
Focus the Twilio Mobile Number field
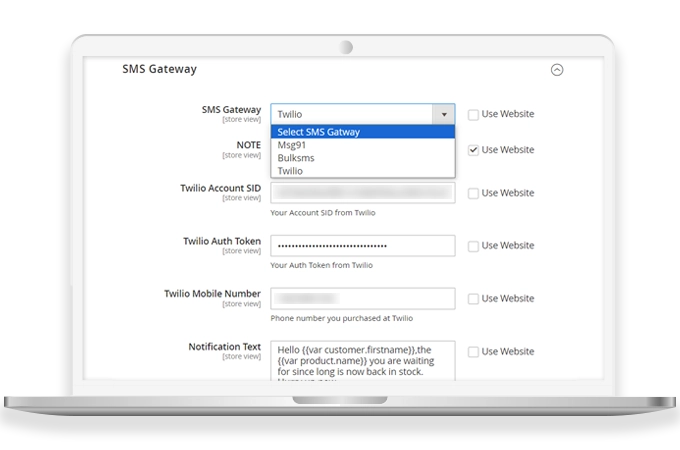coord(363,298)
